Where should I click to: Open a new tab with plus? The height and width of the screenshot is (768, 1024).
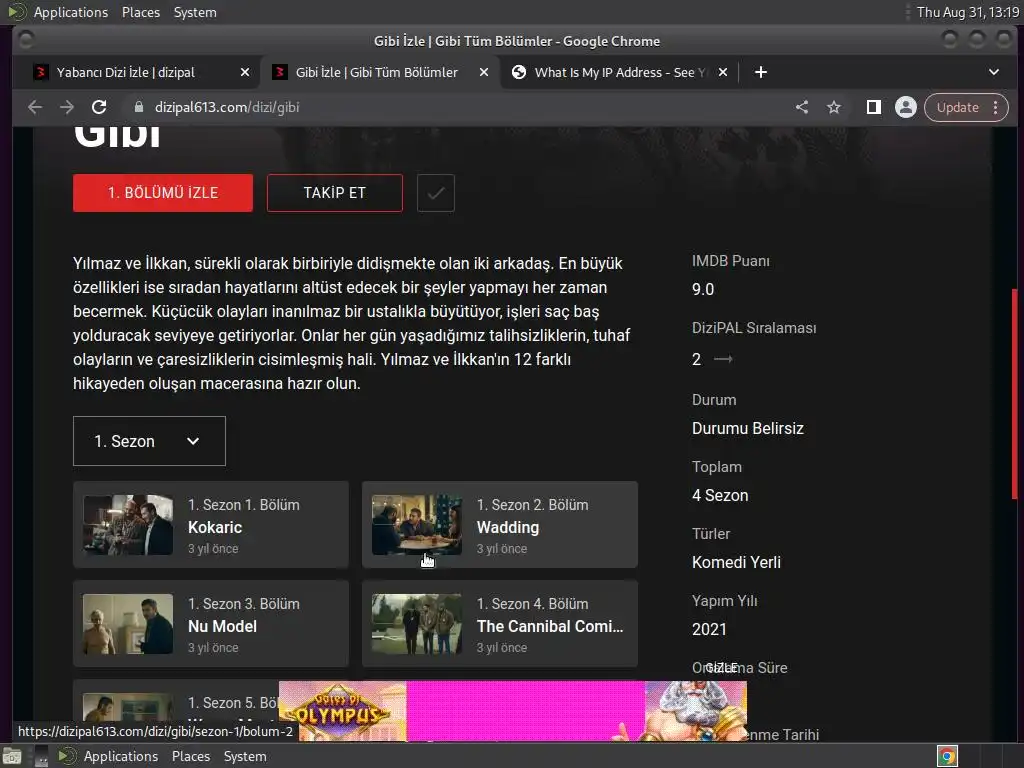(761, 72)
